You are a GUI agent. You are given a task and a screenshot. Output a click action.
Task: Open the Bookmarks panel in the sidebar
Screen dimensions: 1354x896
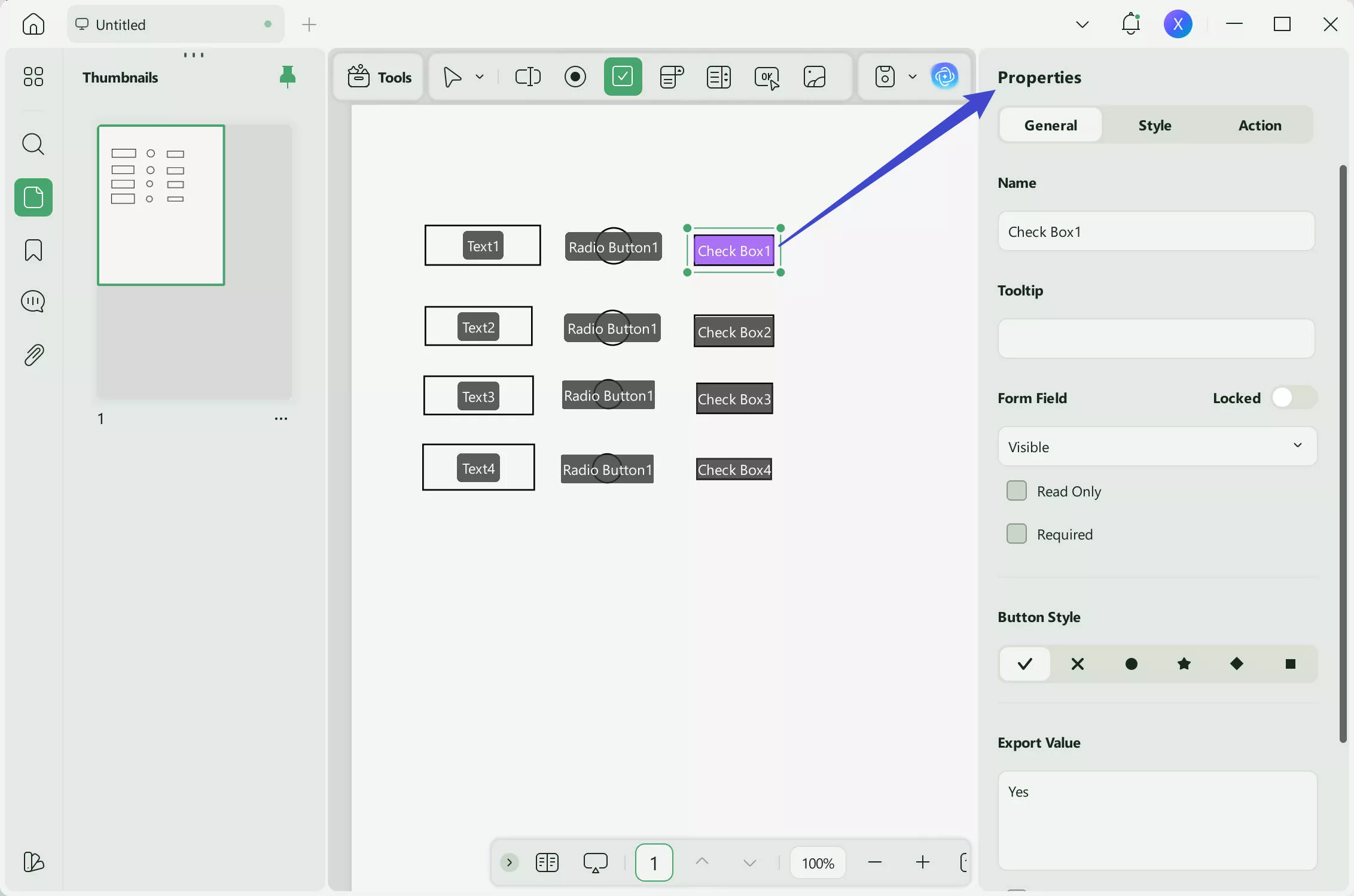33,250
